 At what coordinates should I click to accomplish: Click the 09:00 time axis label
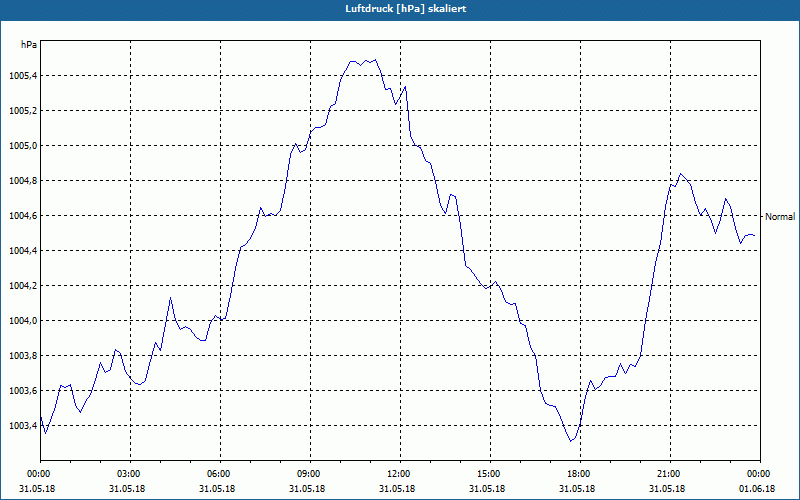[310, 474]
